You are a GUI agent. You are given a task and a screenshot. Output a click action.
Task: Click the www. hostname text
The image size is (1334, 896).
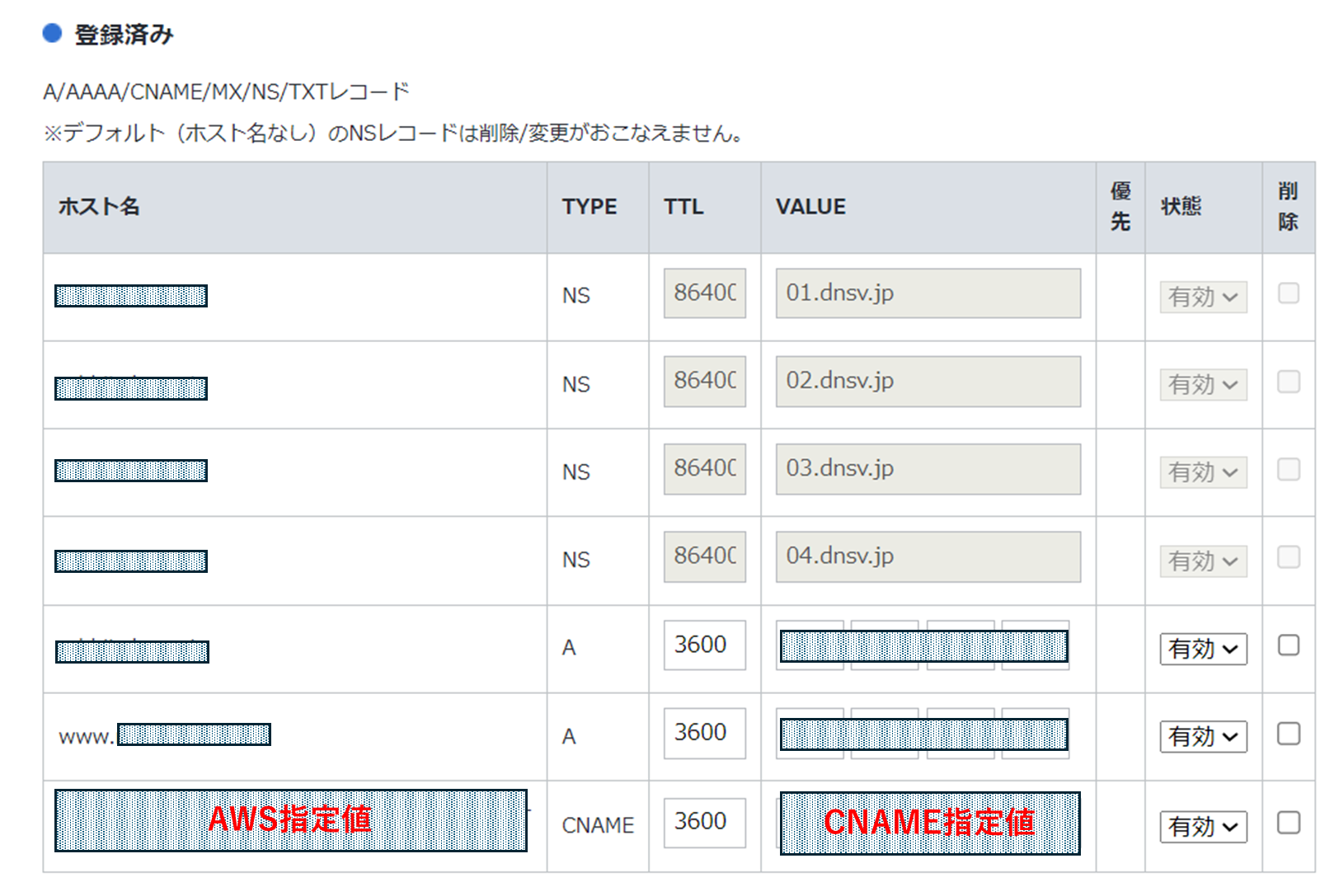[86, 736]
